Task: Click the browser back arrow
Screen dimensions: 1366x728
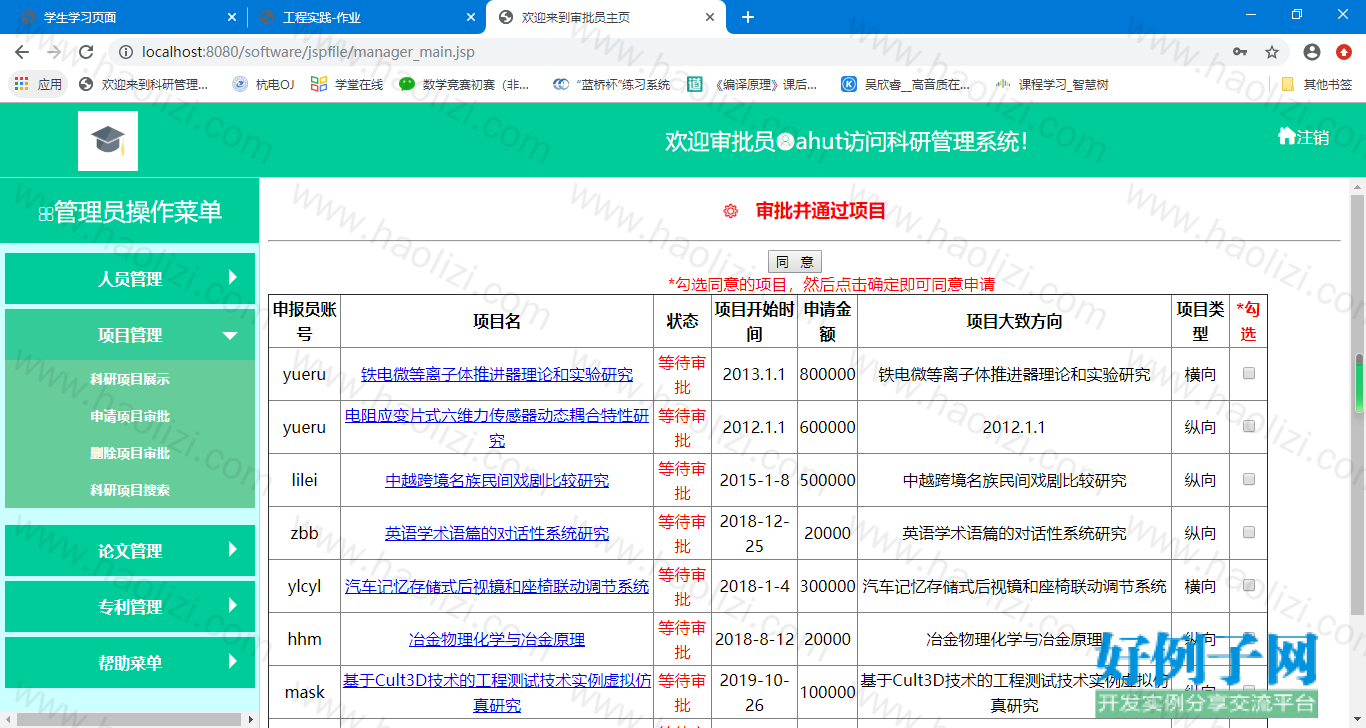Action: click(22, 52)
